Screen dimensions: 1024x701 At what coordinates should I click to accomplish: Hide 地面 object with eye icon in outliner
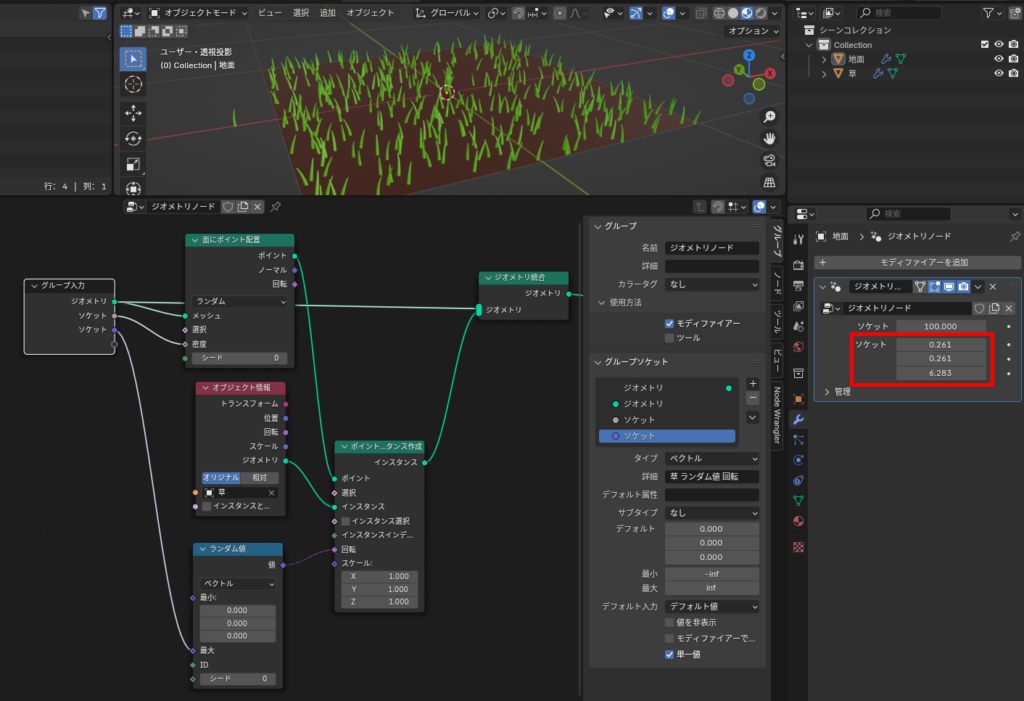998,59
